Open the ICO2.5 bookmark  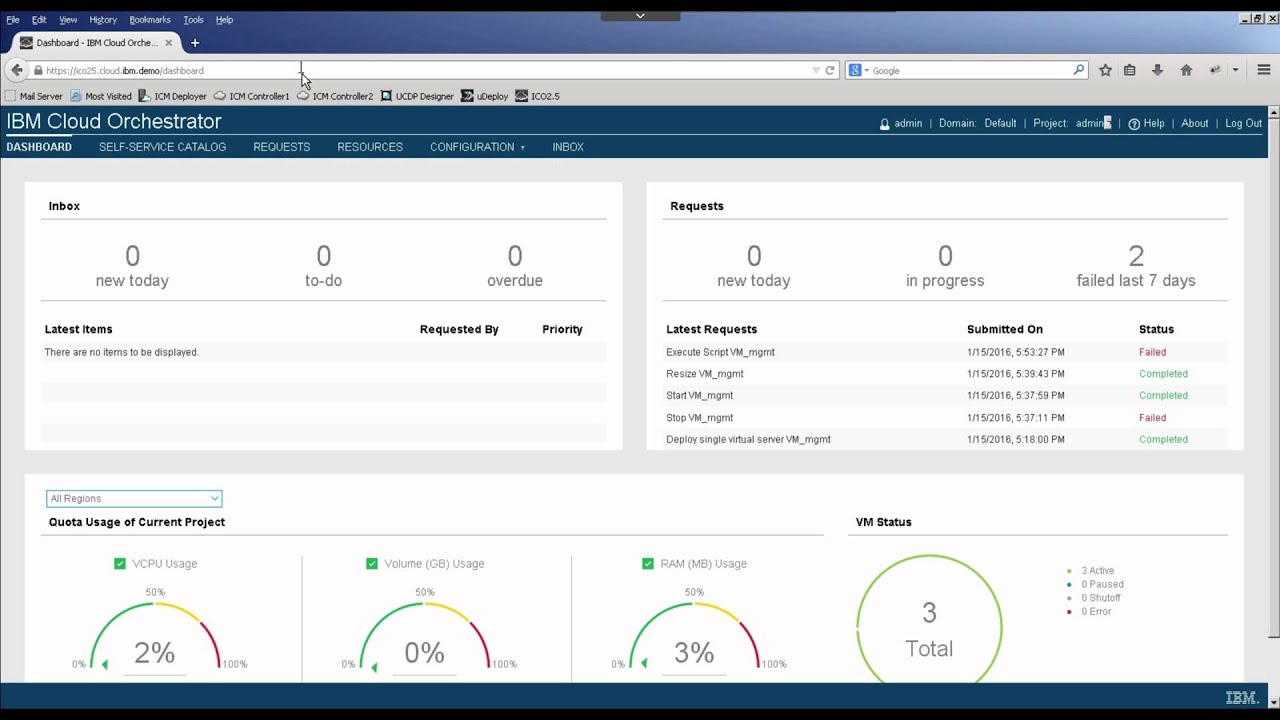pos(538,96)
